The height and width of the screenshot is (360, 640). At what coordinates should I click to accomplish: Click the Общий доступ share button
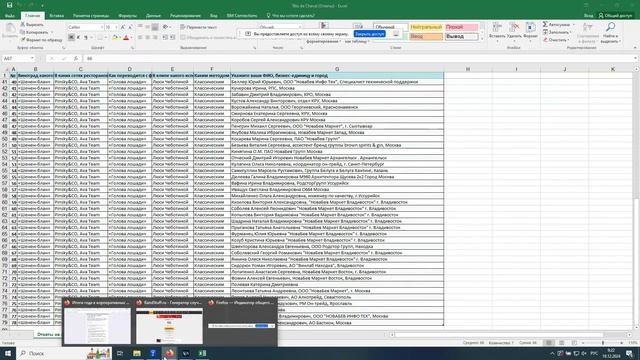pos(615,16)
